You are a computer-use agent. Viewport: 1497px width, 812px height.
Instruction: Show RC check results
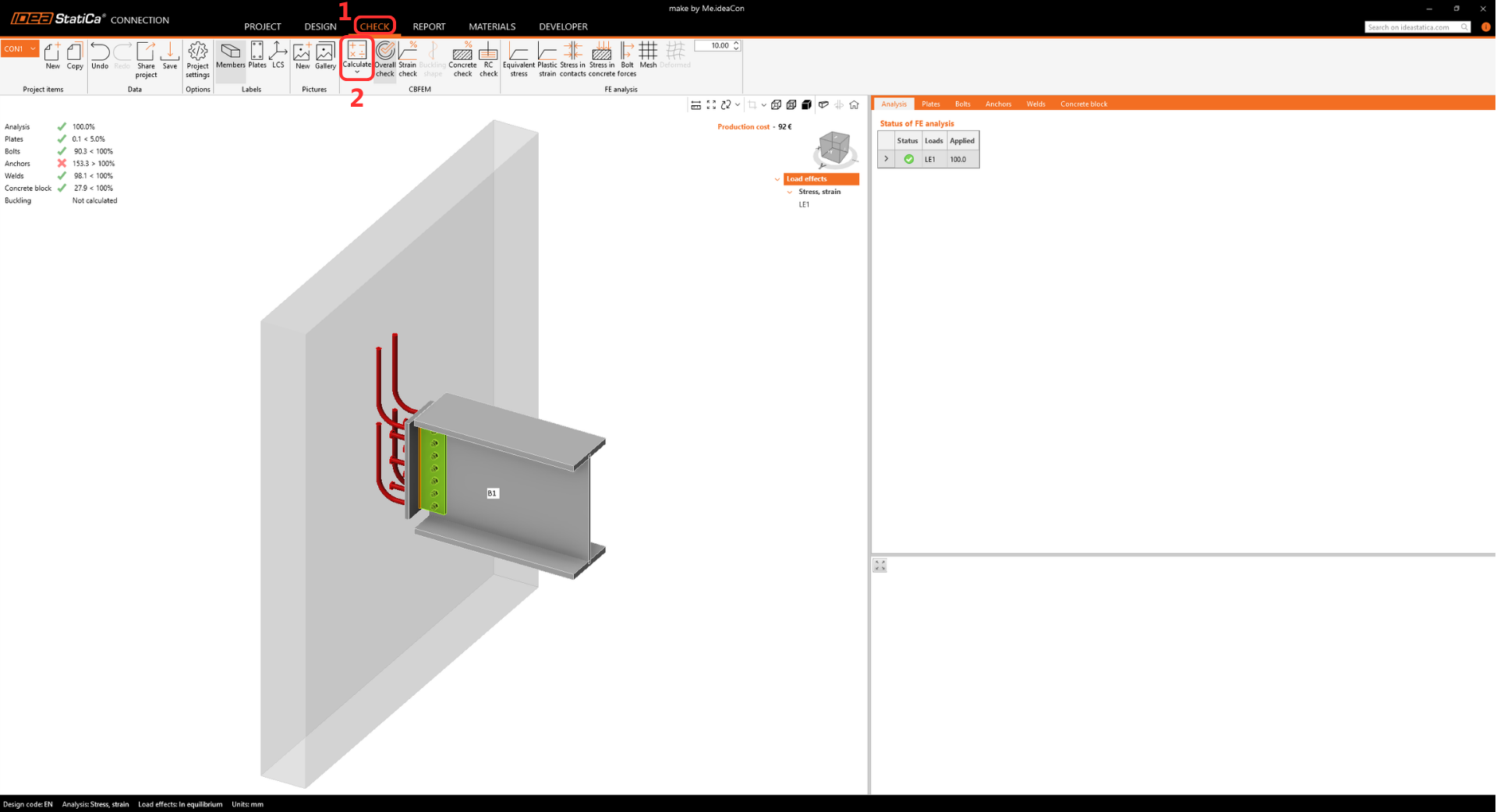(x=488, y=60)
